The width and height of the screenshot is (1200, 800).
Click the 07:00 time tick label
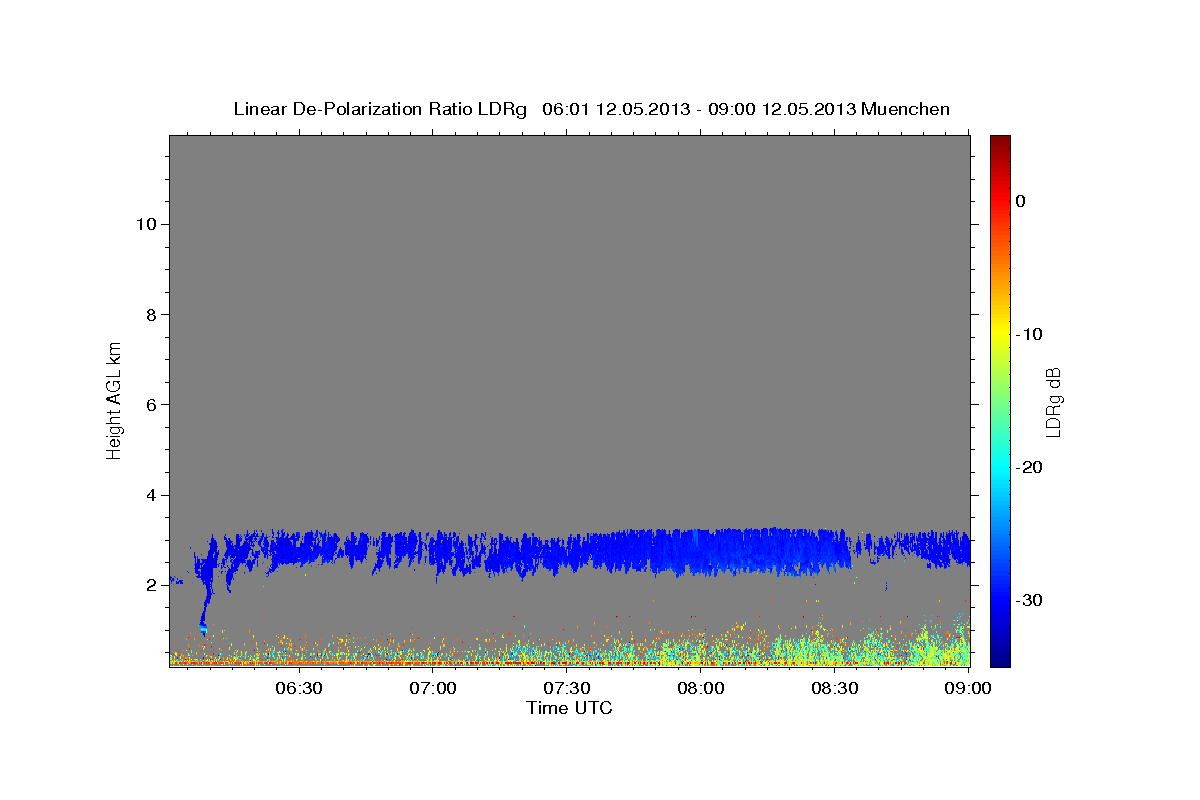coord(434,688)
